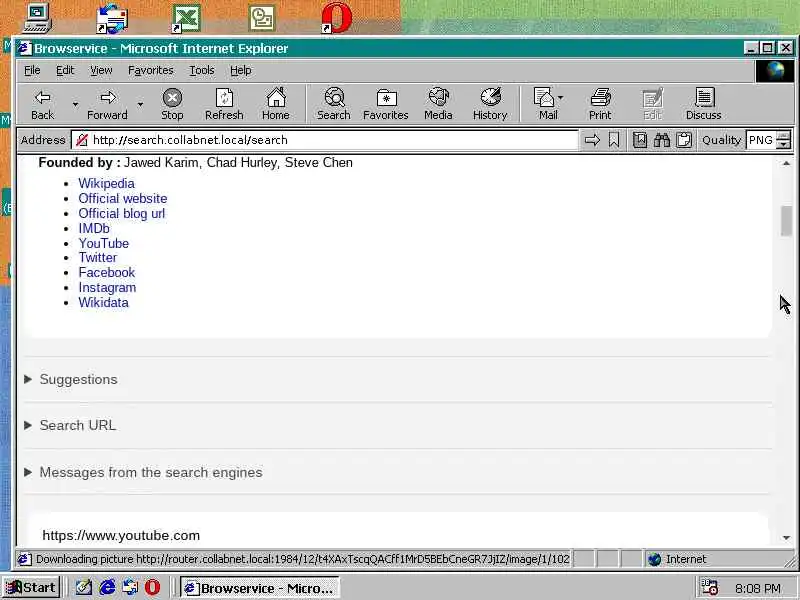Launch Internet Explorer from the quick launch bar
Viewport: 800px width, 600px height.
(107, 587)
